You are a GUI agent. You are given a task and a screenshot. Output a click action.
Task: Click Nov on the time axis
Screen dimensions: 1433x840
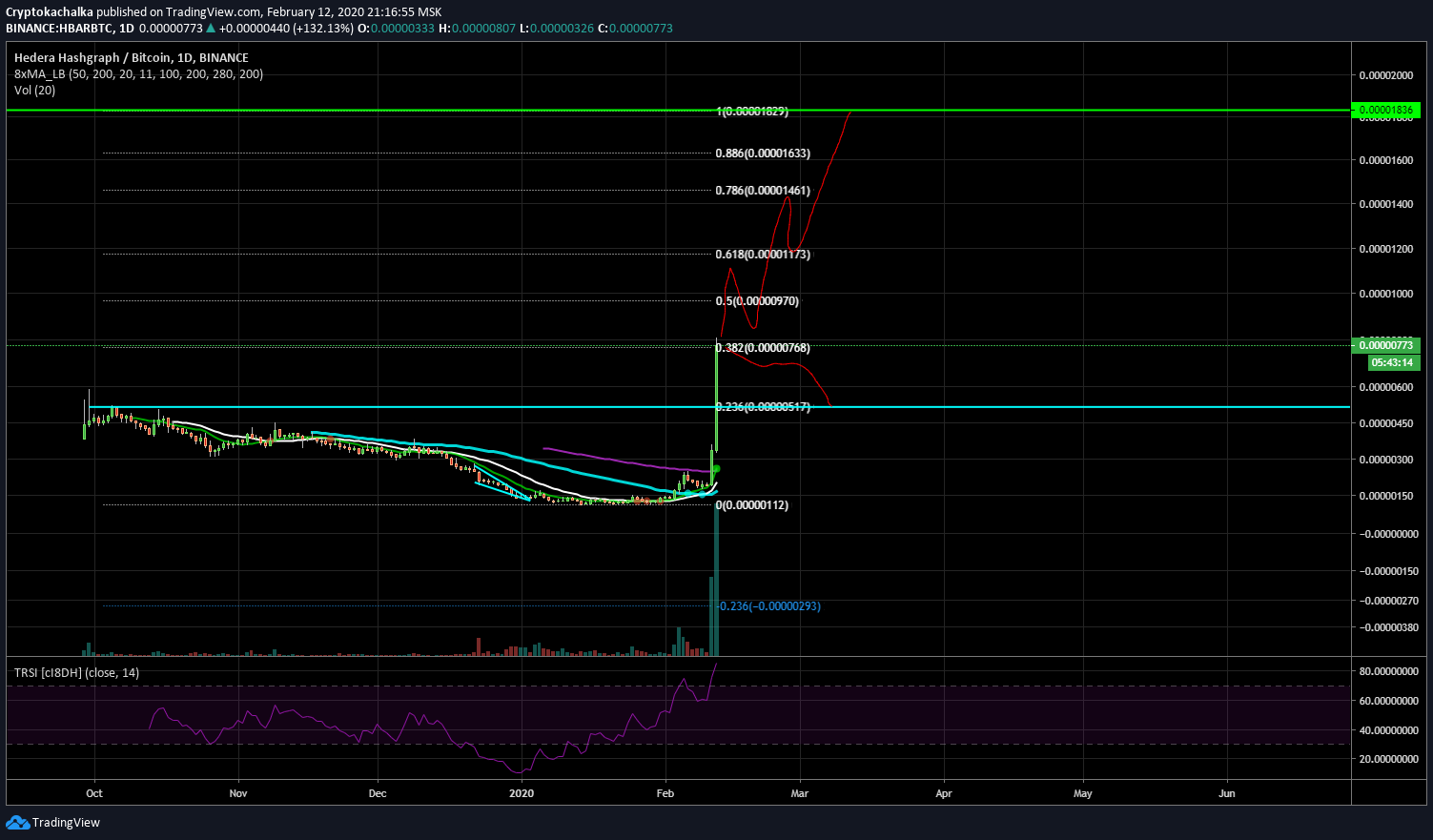click(238, 793)
